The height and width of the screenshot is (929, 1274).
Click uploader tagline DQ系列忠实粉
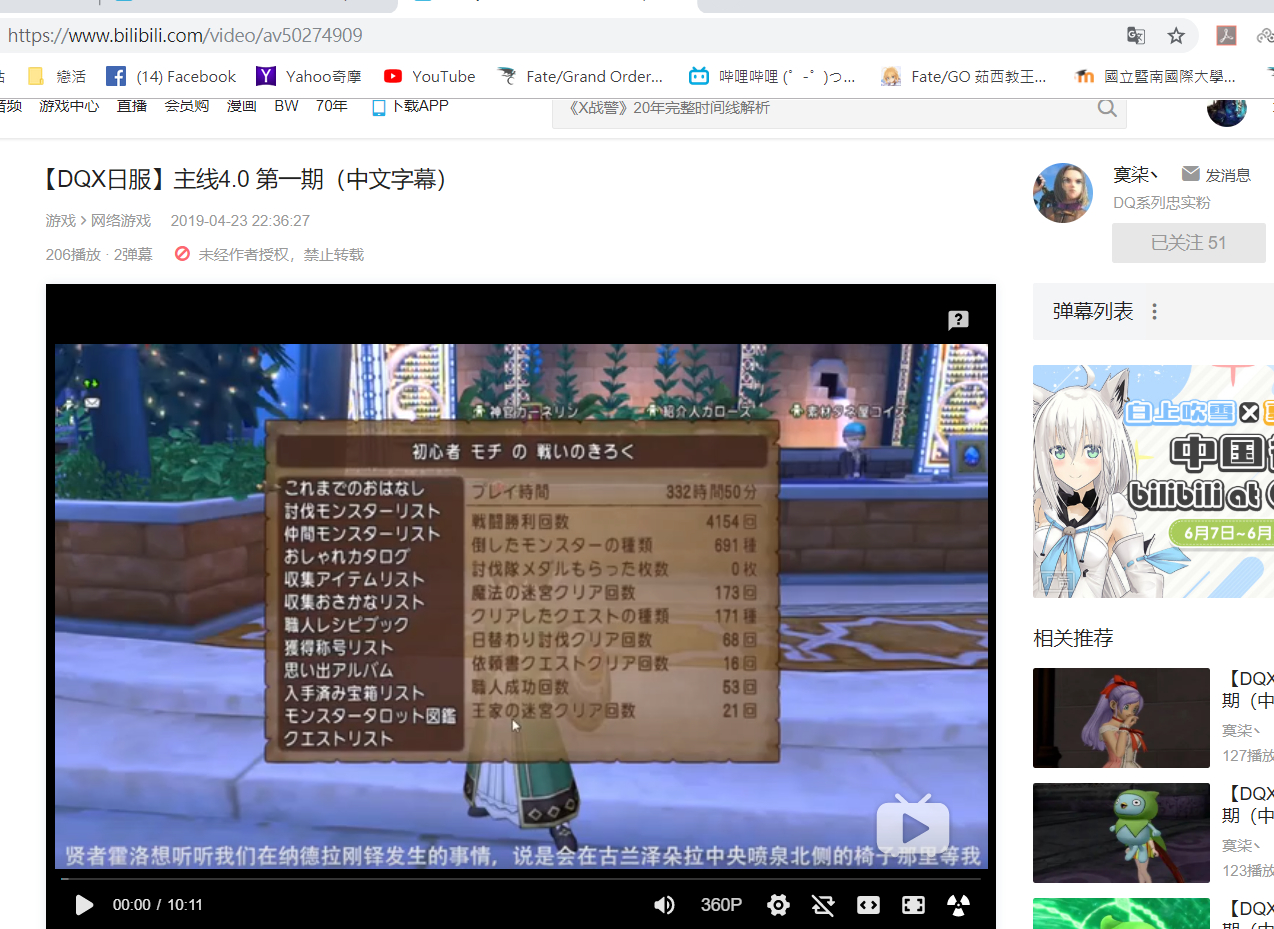point(1162,203)
